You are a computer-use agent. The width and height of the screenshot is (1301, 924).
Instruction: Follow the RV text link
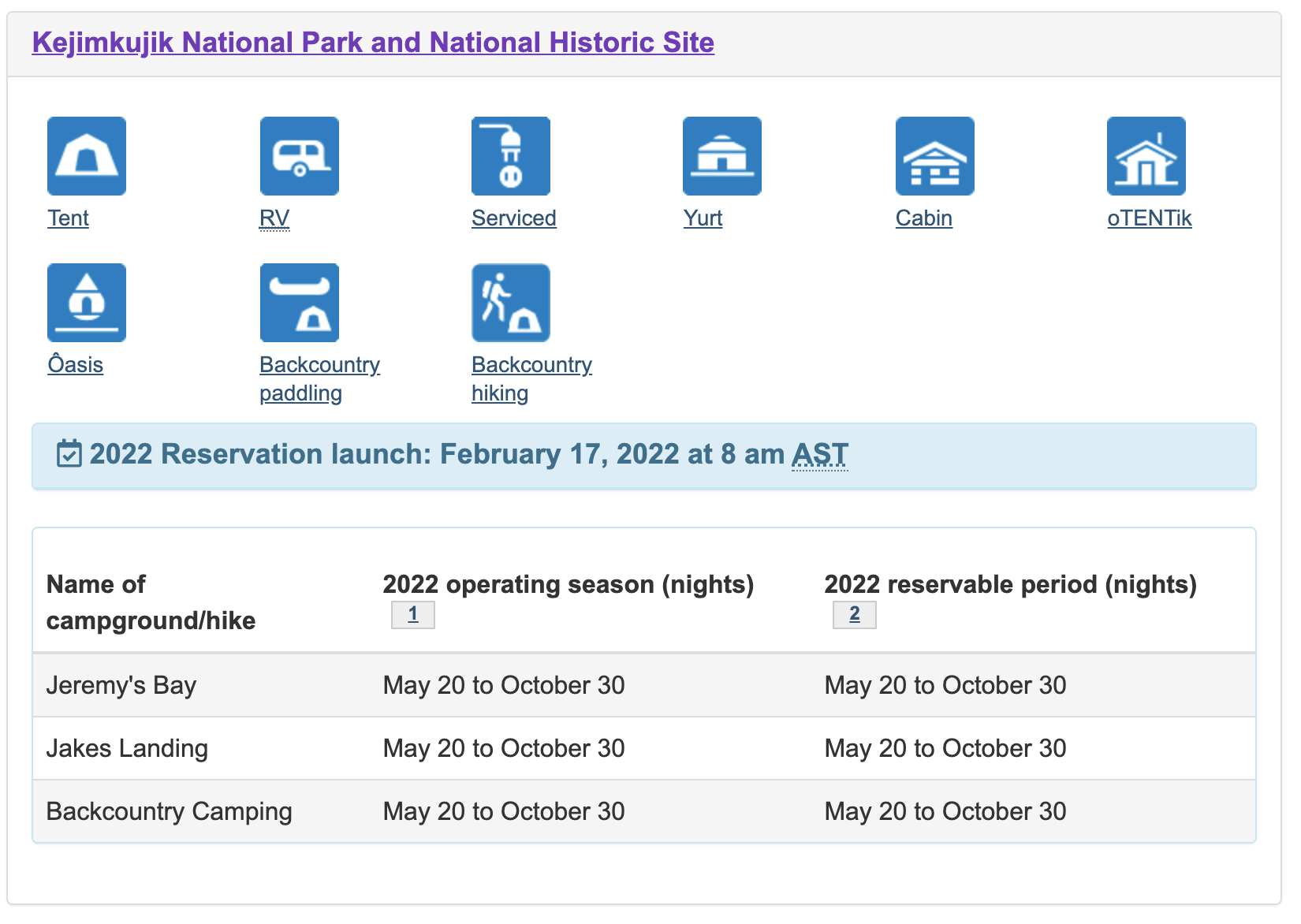(x=274, y=218)
